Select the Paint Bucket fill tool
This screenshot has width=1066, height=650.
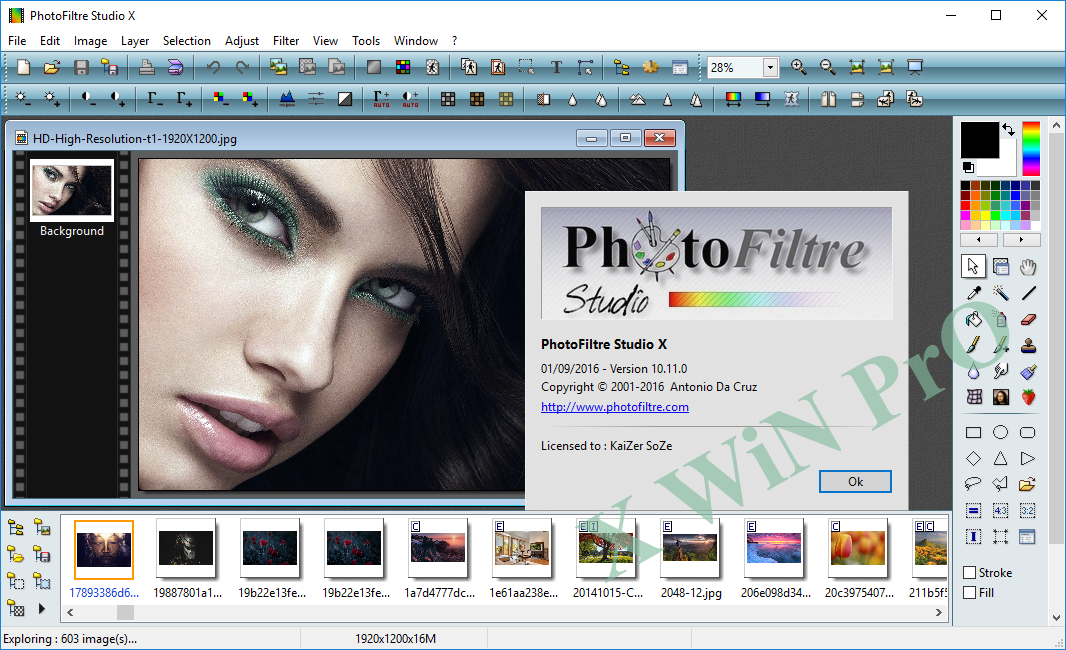(973, 319)
